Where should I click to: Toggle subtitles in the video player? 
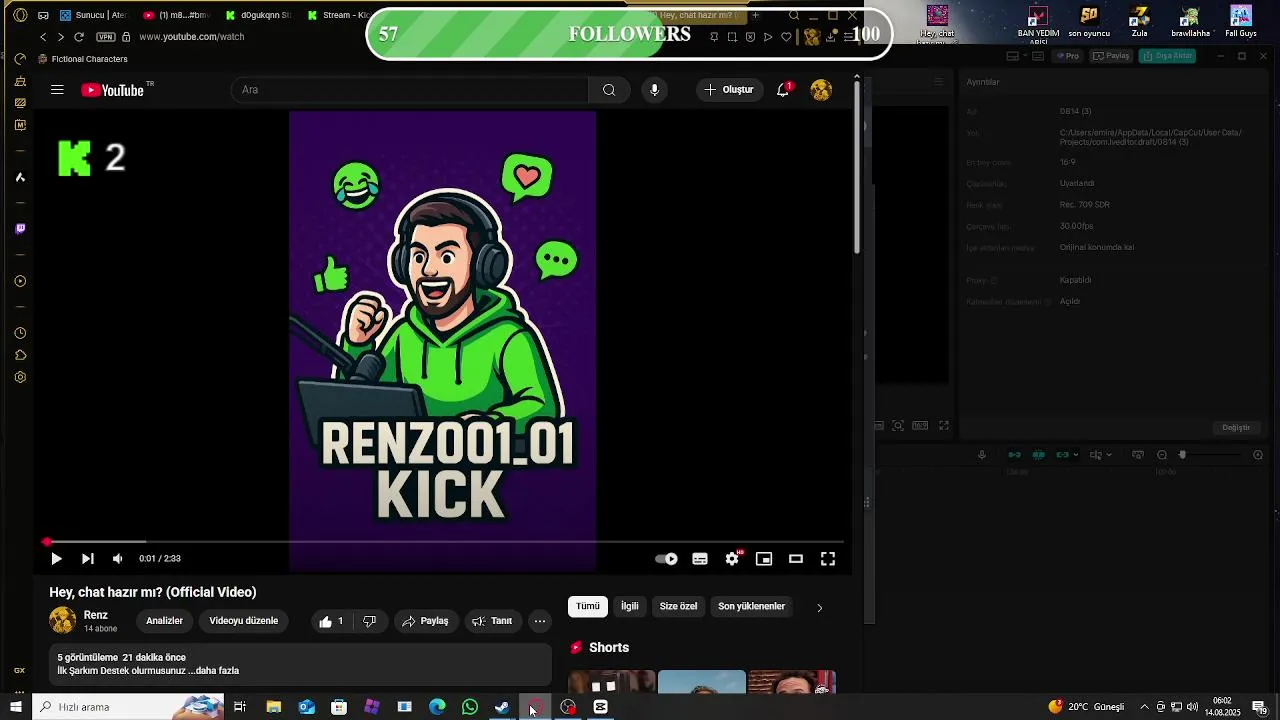click(x=700, y=559)
